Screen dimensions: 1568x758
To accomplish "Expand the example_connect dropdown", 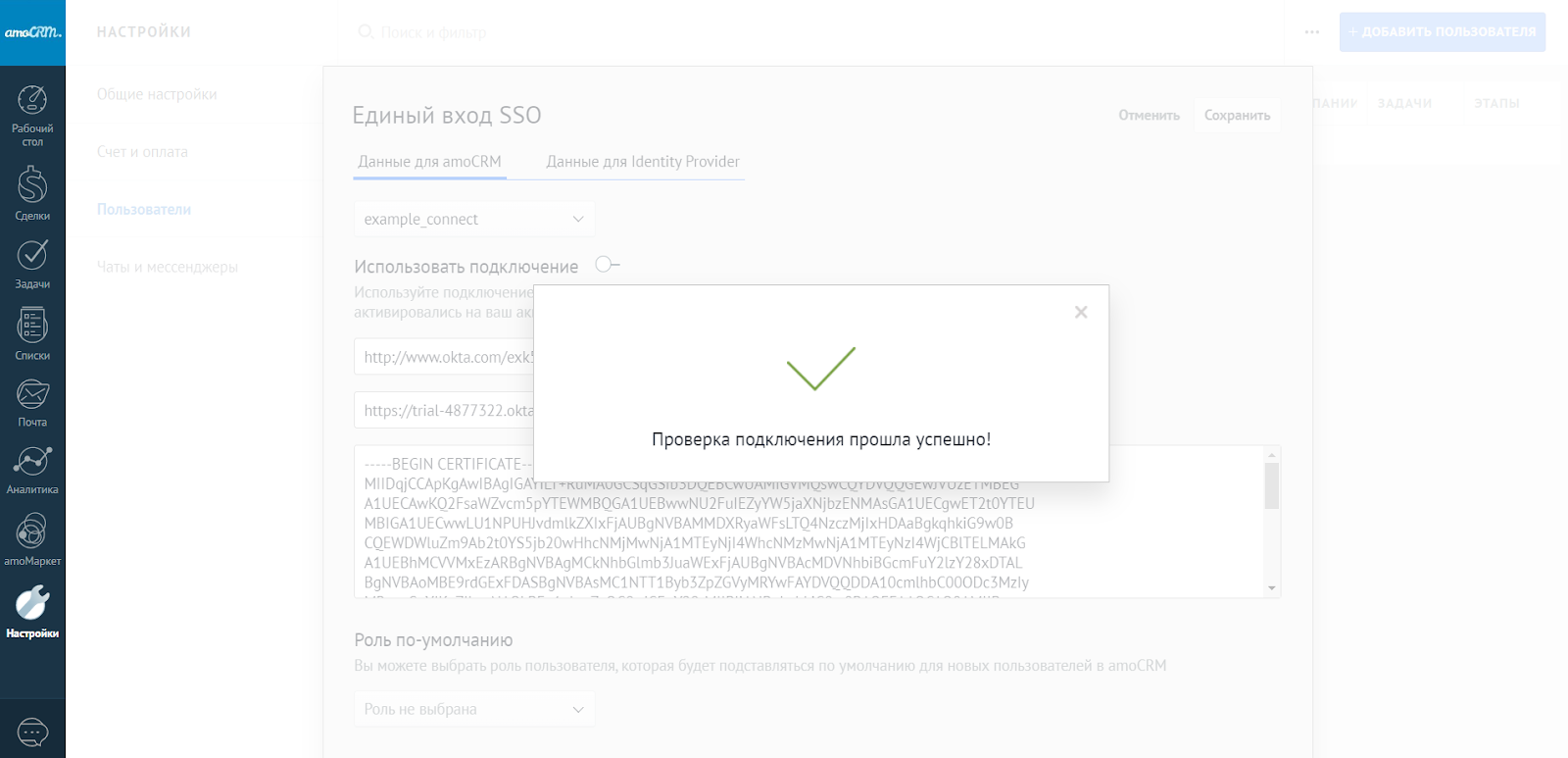I will (474, 220).
